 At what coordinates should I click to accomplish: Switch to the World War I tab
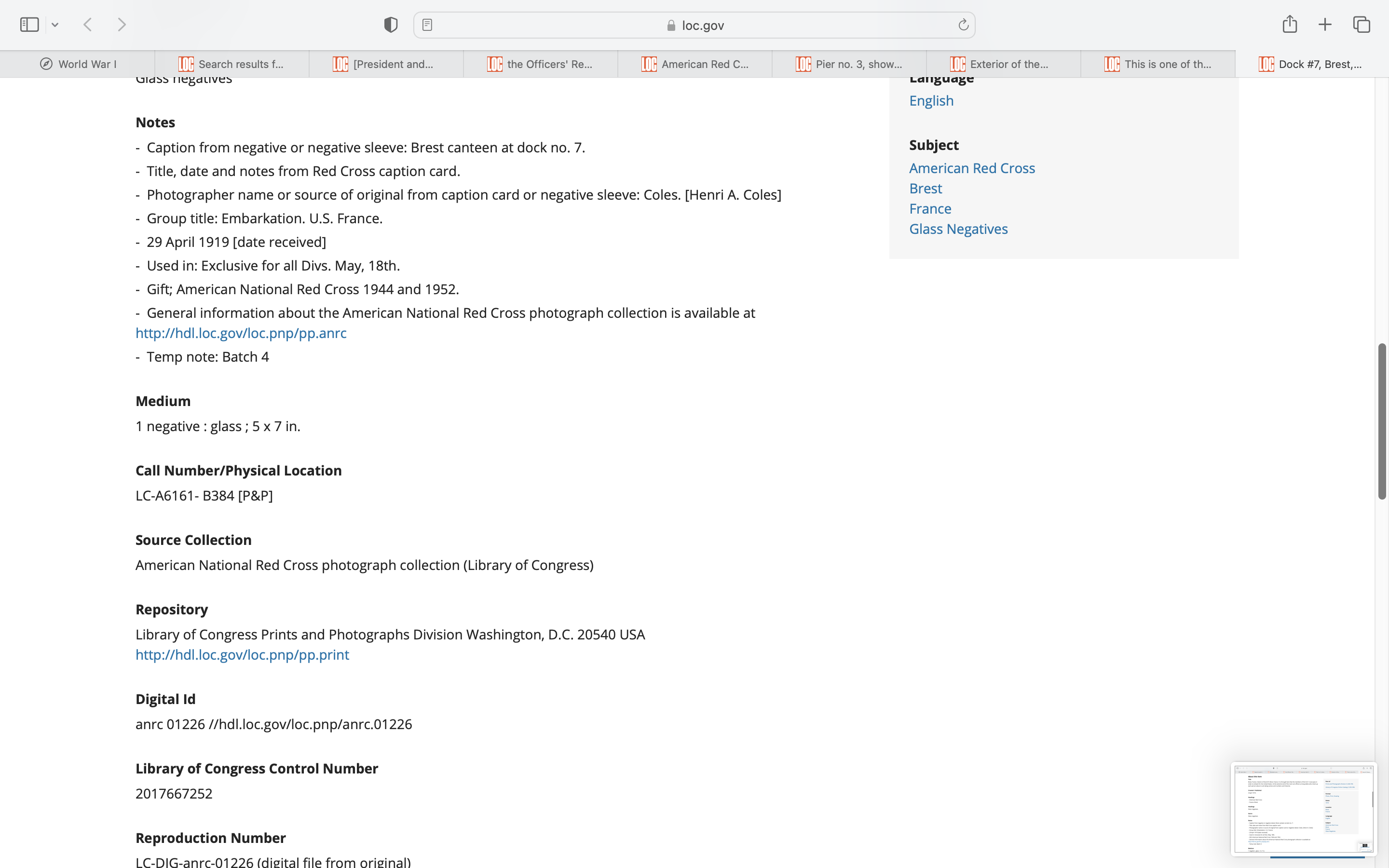78,64
